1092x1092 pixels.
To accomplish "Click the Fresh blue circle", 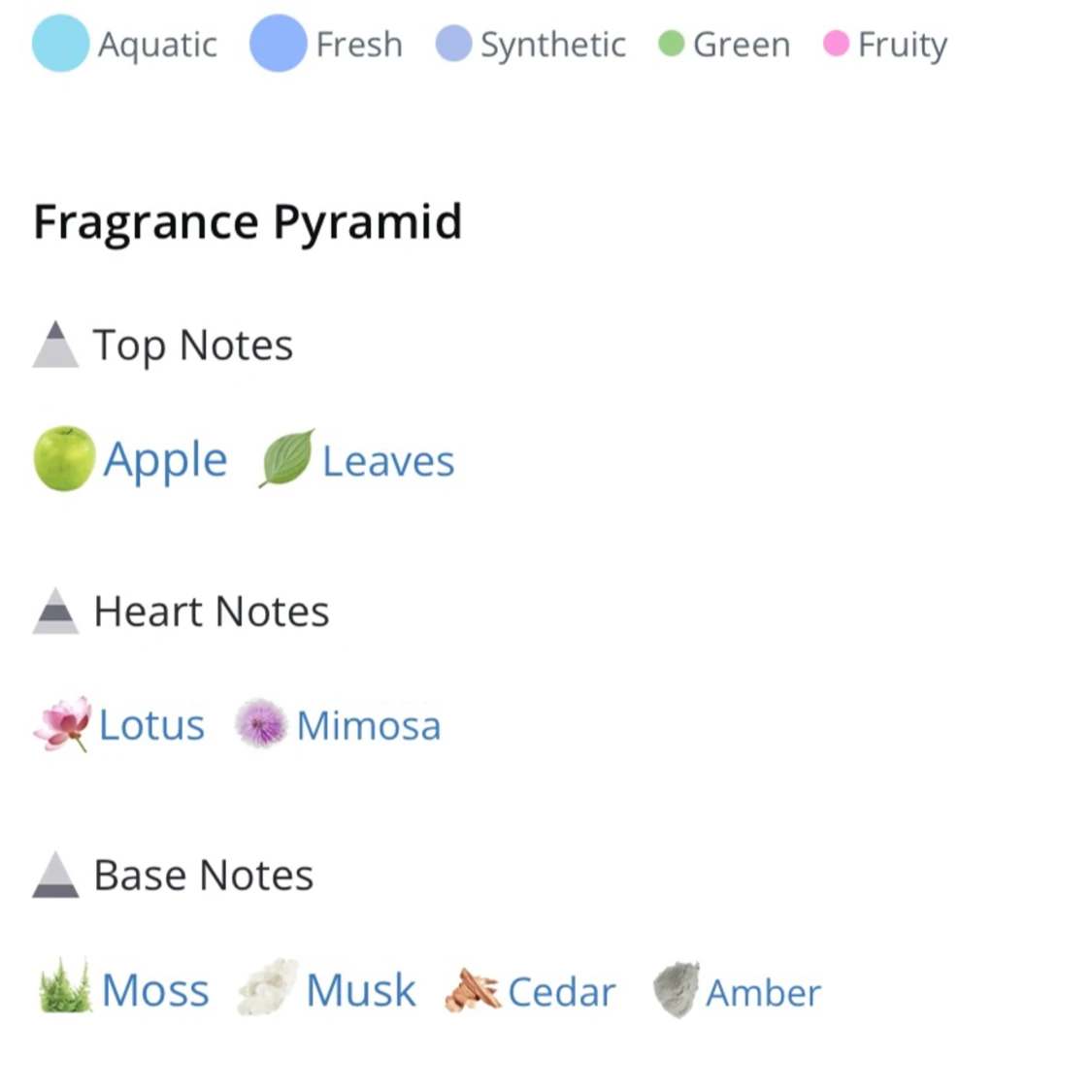I will tap(278, 43).
